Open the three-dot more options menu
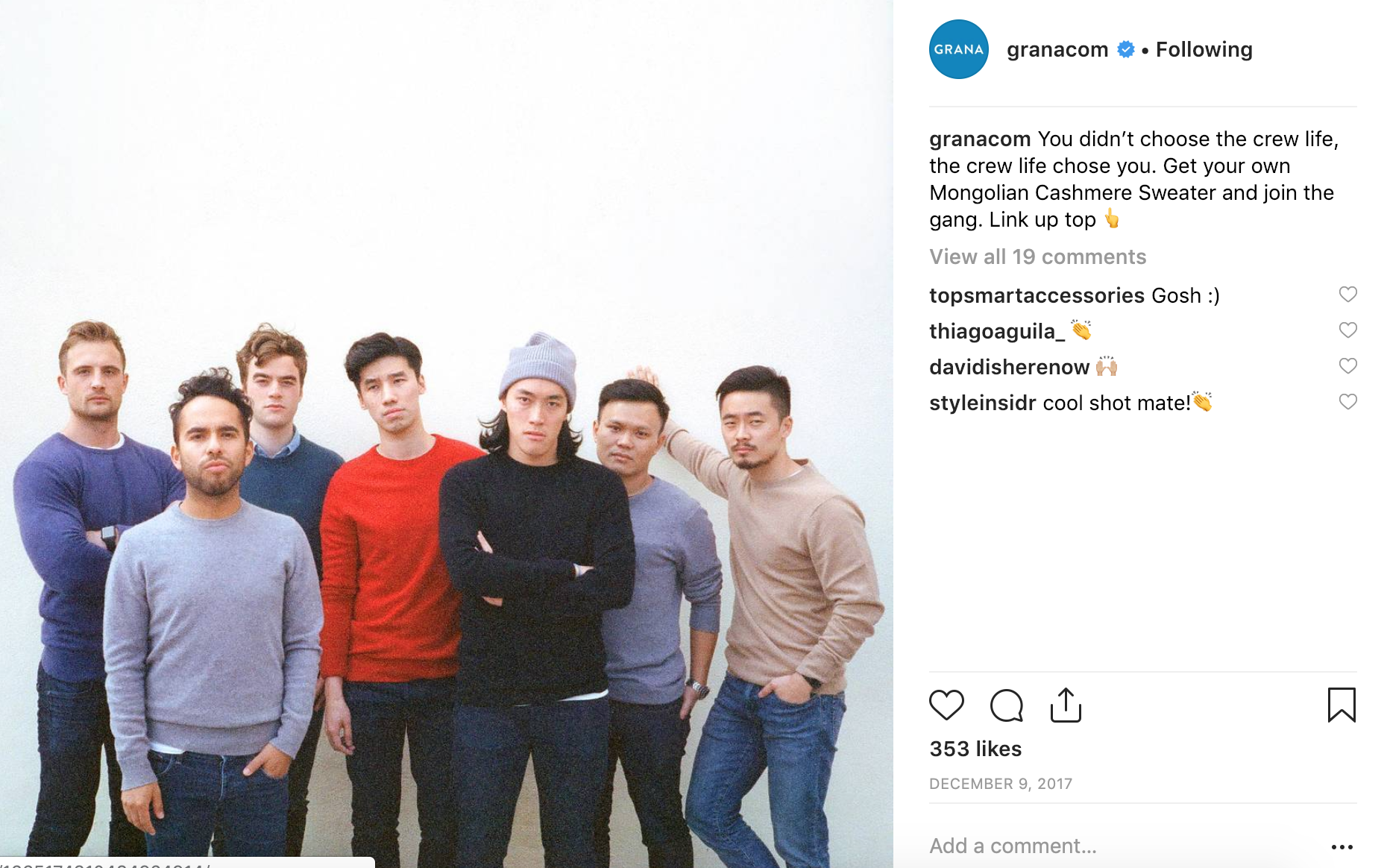1387x868 pixels. coord(1342,847)
